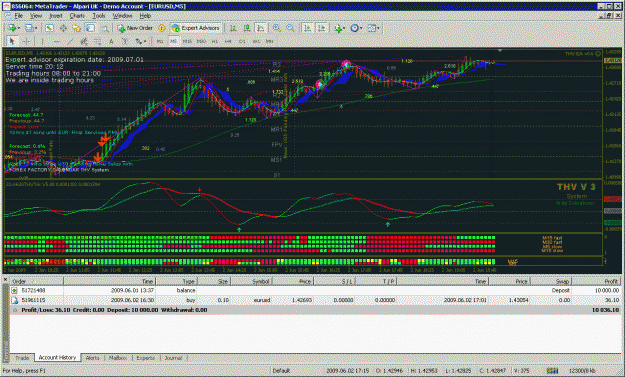Toggle the chart shift button

tap(321, 28)
